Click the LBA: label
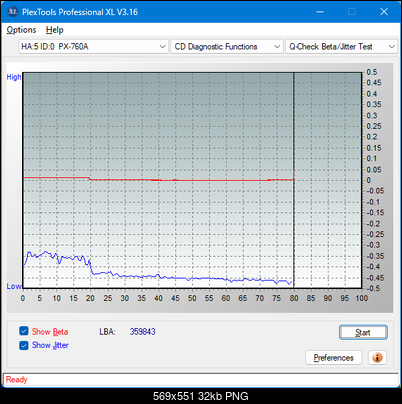 (107, 332)
